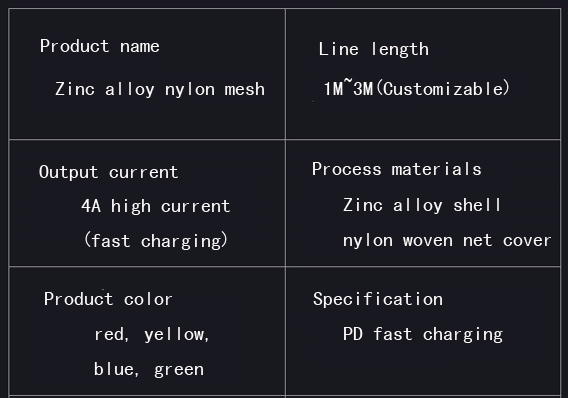Click the 'Process materials' heading
Screen dimensions: 568x398
[397, 169]
